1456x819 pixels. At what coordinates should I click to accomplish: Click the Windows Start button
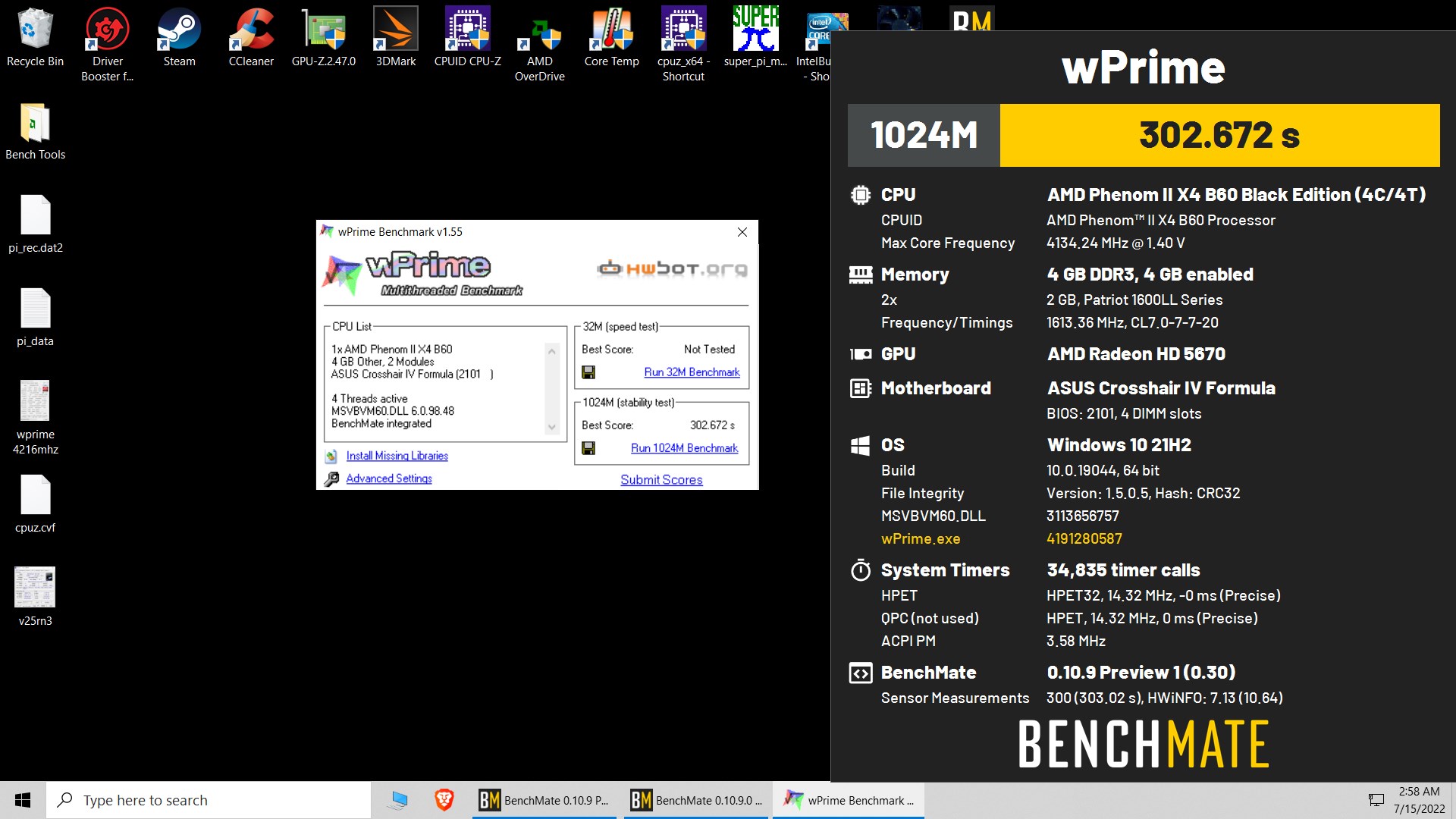coord(23,800)
